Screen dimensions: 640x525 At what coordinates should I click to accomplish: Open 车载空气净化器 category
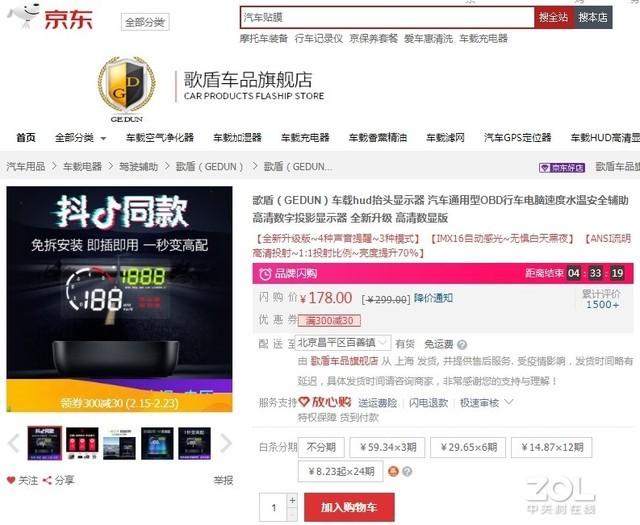coord(160,138)
